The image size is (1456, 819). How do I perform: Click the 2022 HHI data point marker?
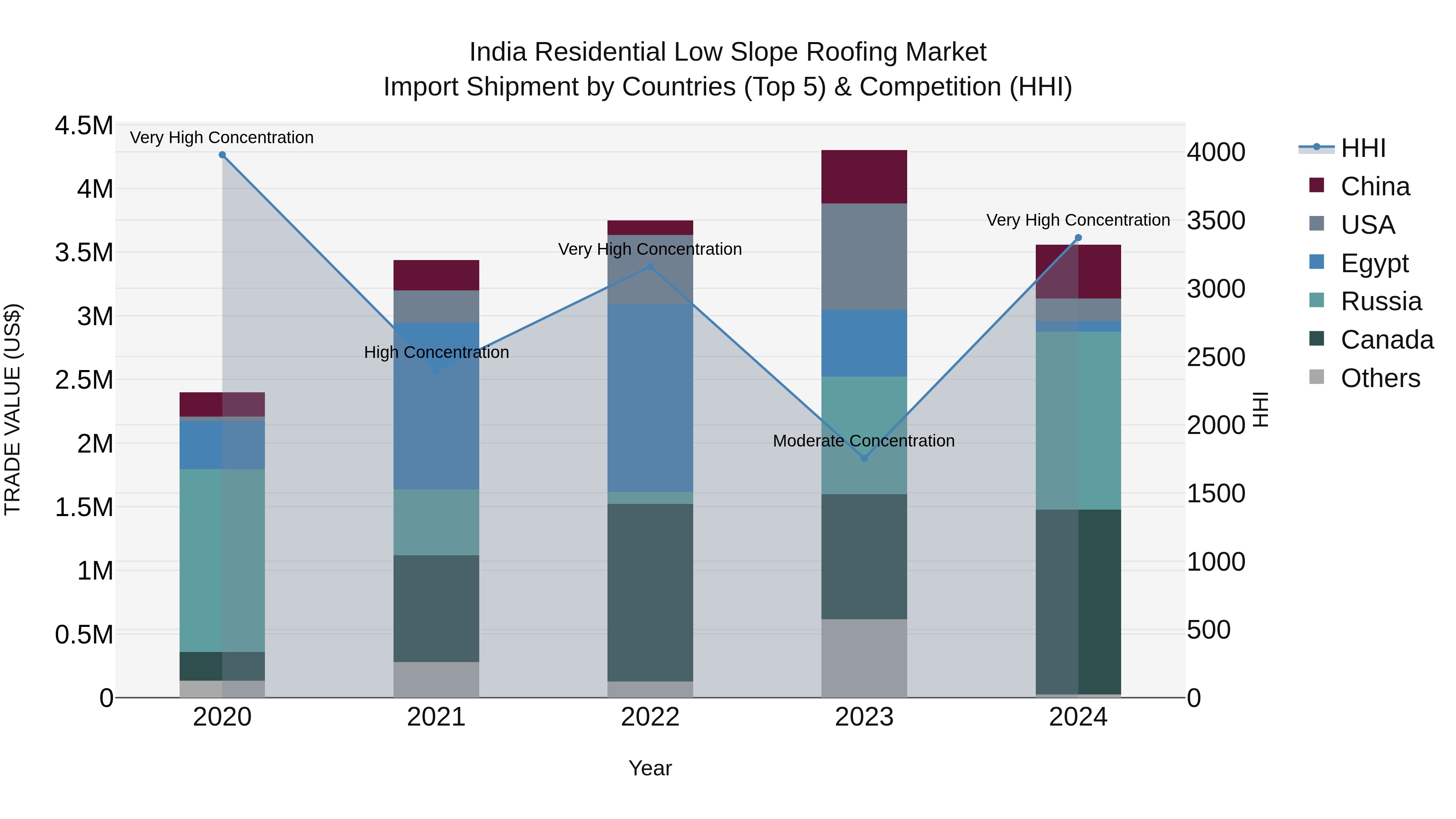tap(650, 267)
